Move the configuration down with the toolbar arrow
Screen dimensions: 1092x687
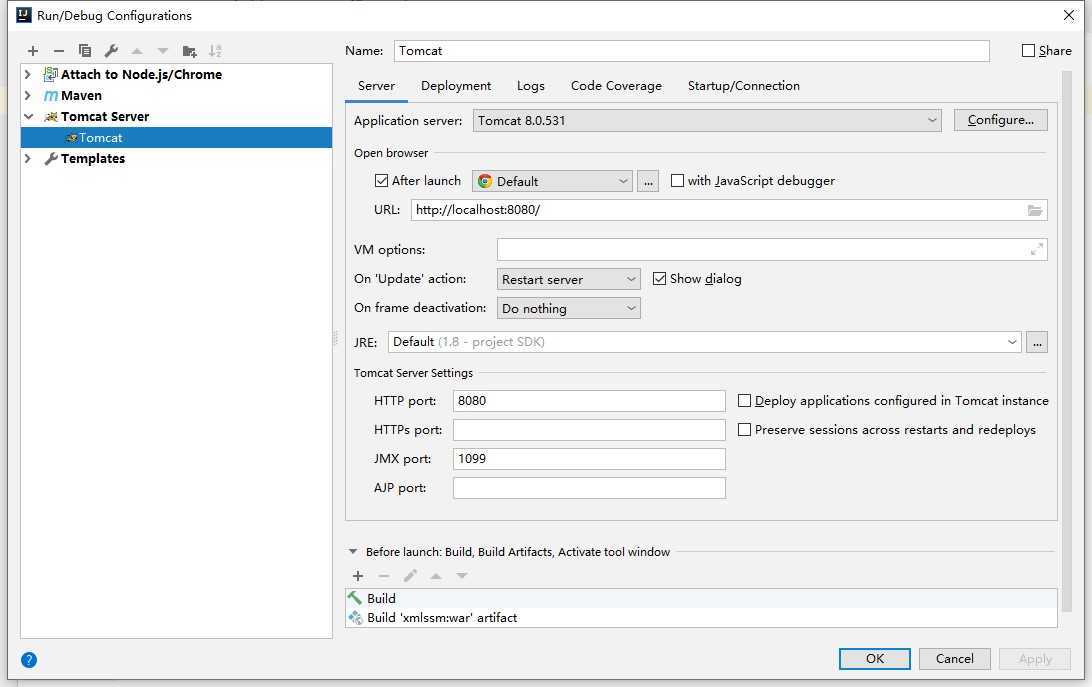coord(163,51)
